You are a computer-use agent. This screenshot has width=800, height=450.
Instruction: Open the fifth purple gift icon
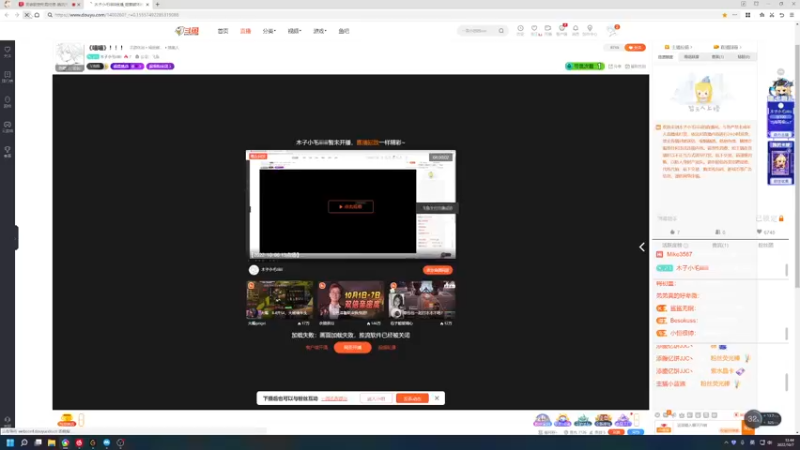(x=623, y=420)
